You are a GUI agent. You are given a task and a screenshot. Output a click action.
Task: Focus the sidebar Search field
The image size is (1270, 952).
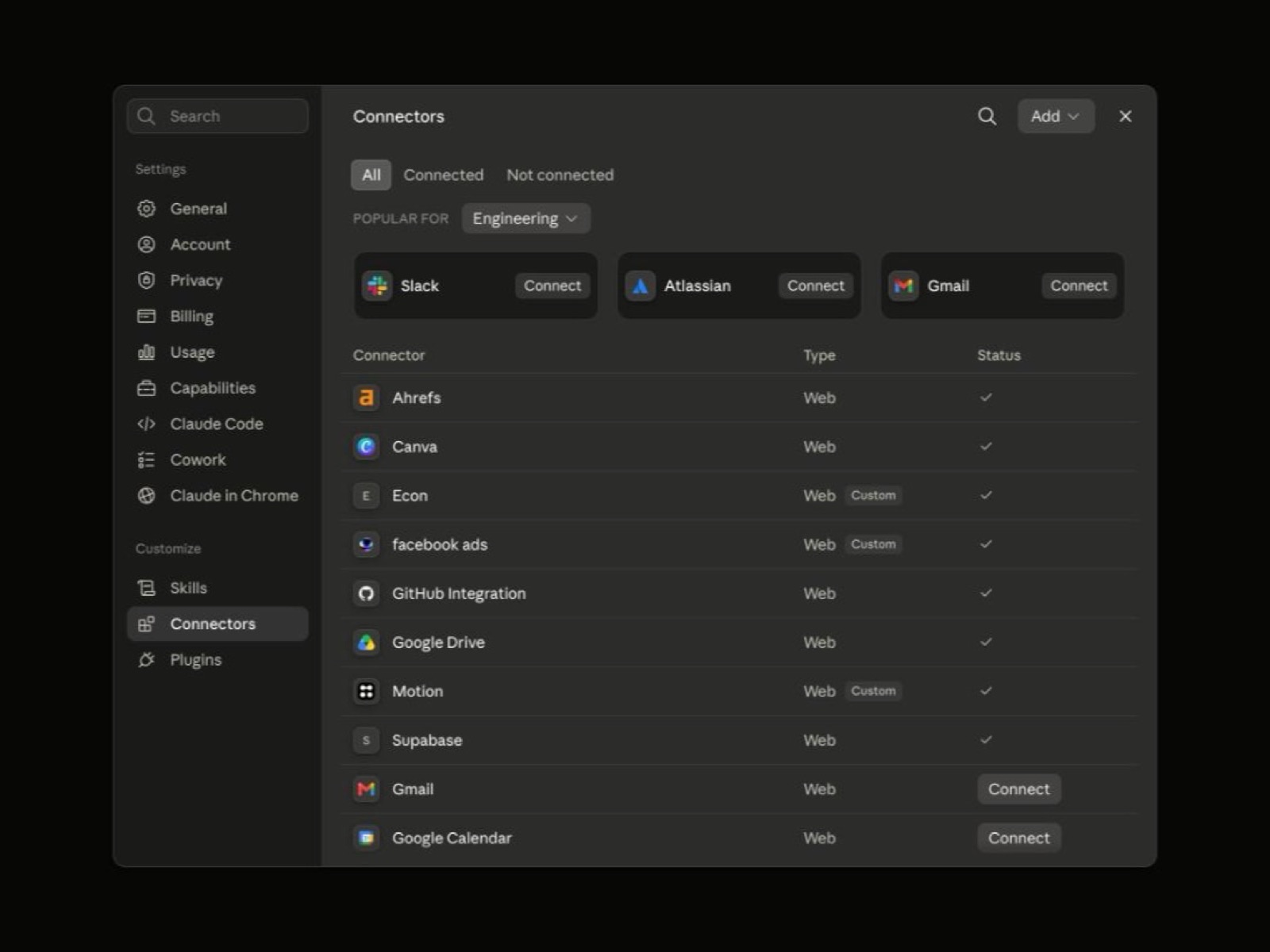point(217,116)
